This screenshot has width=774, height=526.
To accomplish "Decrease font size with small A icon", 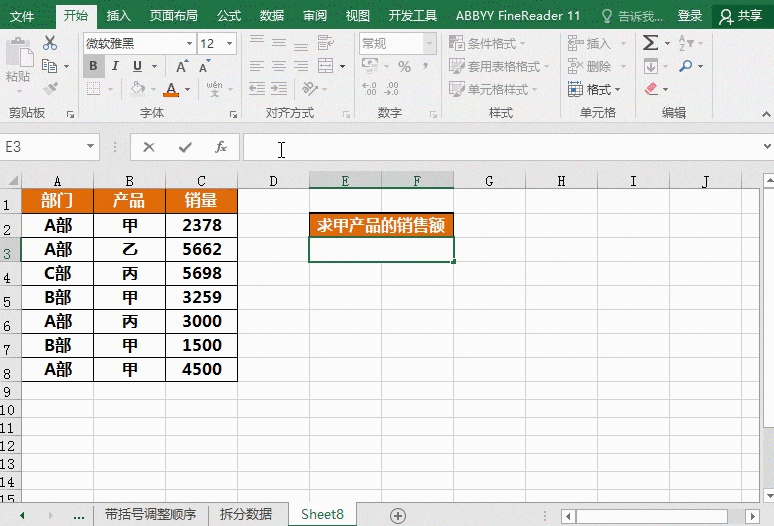I will [204, 66].
